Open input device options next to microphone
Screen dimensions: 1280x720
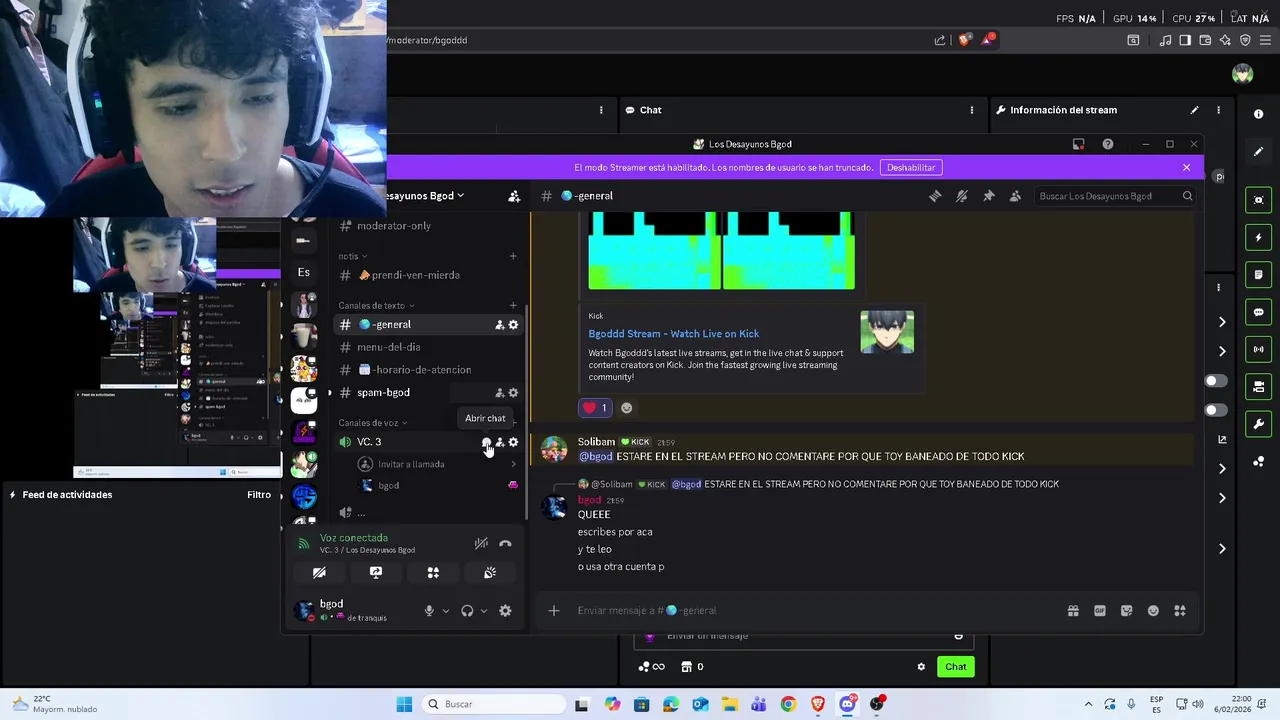click(x=446, y=611)
